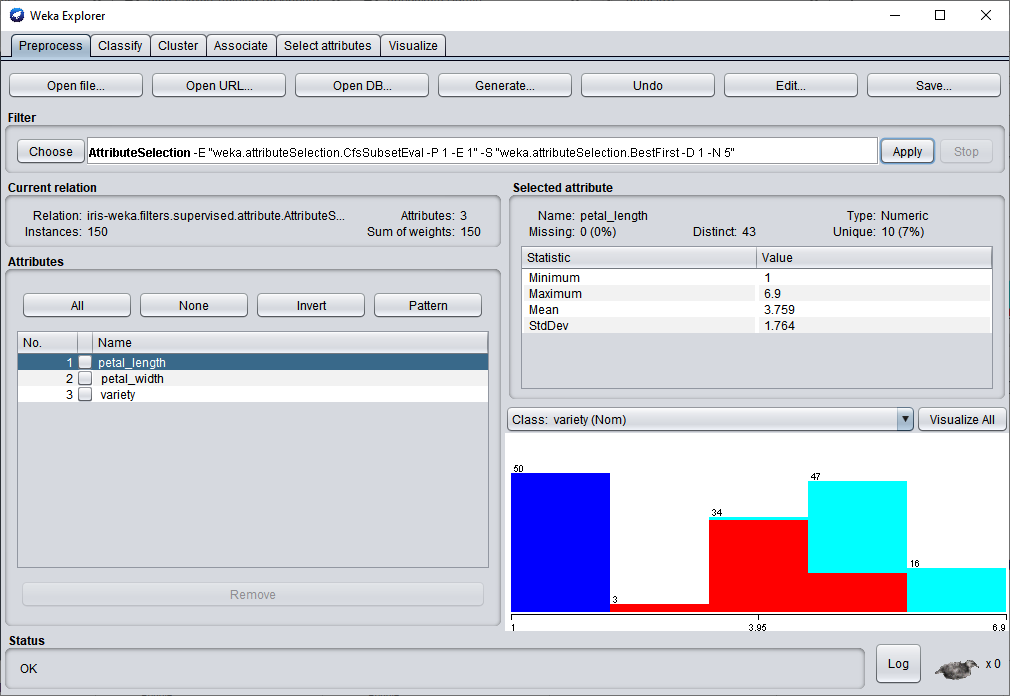Click the Weka bird icon in status bar

(x=957, y=667)
